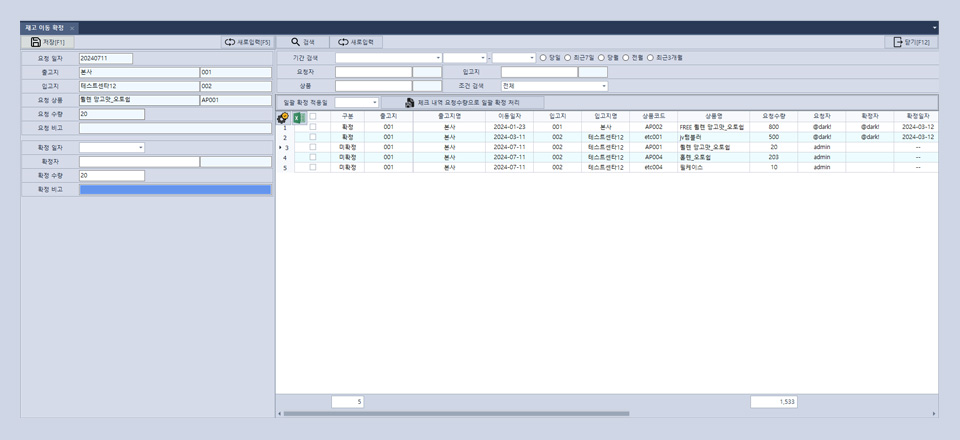This screenshot has width=960, height=440.
Task: Open grid settings via the gear icon
Action: click(x=283, y=117)
